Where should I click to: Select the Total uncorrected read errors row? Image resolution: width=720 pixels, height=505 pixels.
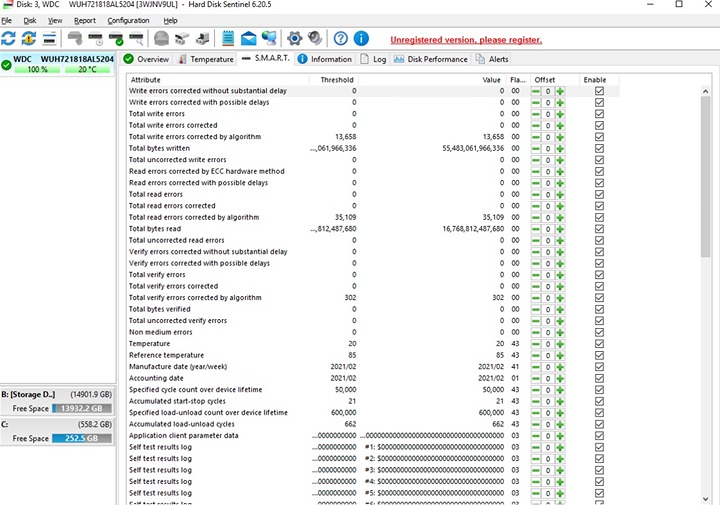tap(373, 240)
